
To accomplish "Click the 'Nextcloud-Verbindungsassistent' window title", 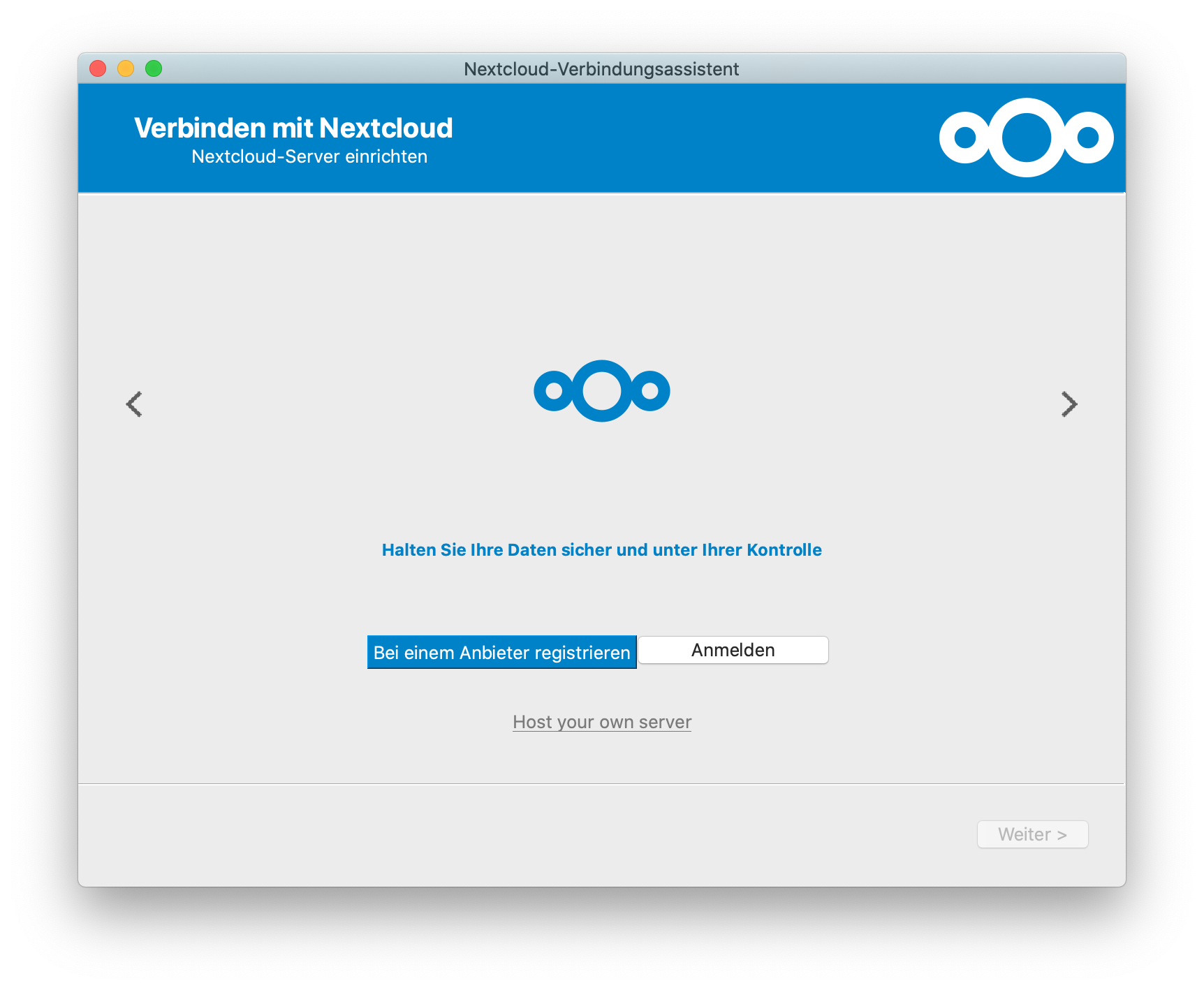I will click(601, 69).
